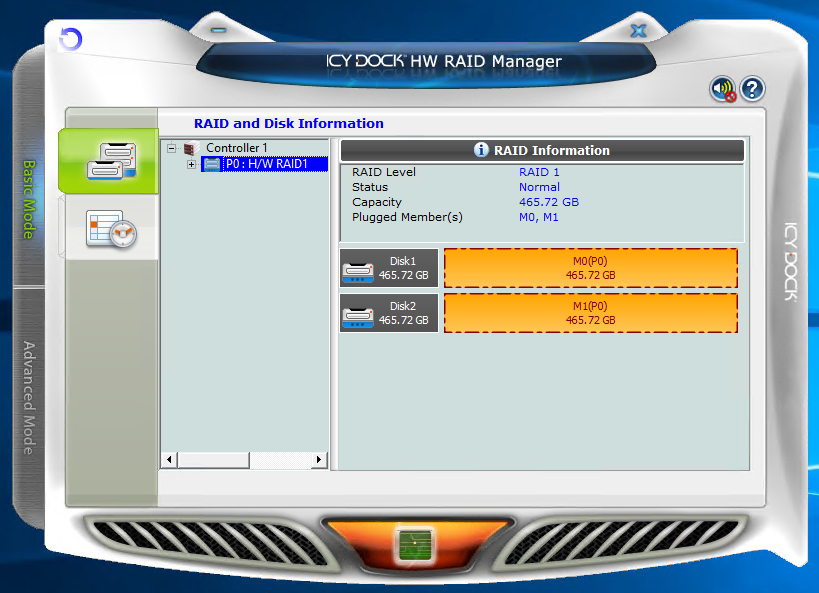Click the green chip icon at bottom
Viewport: 819px width, 593px height.
point(415,544)
